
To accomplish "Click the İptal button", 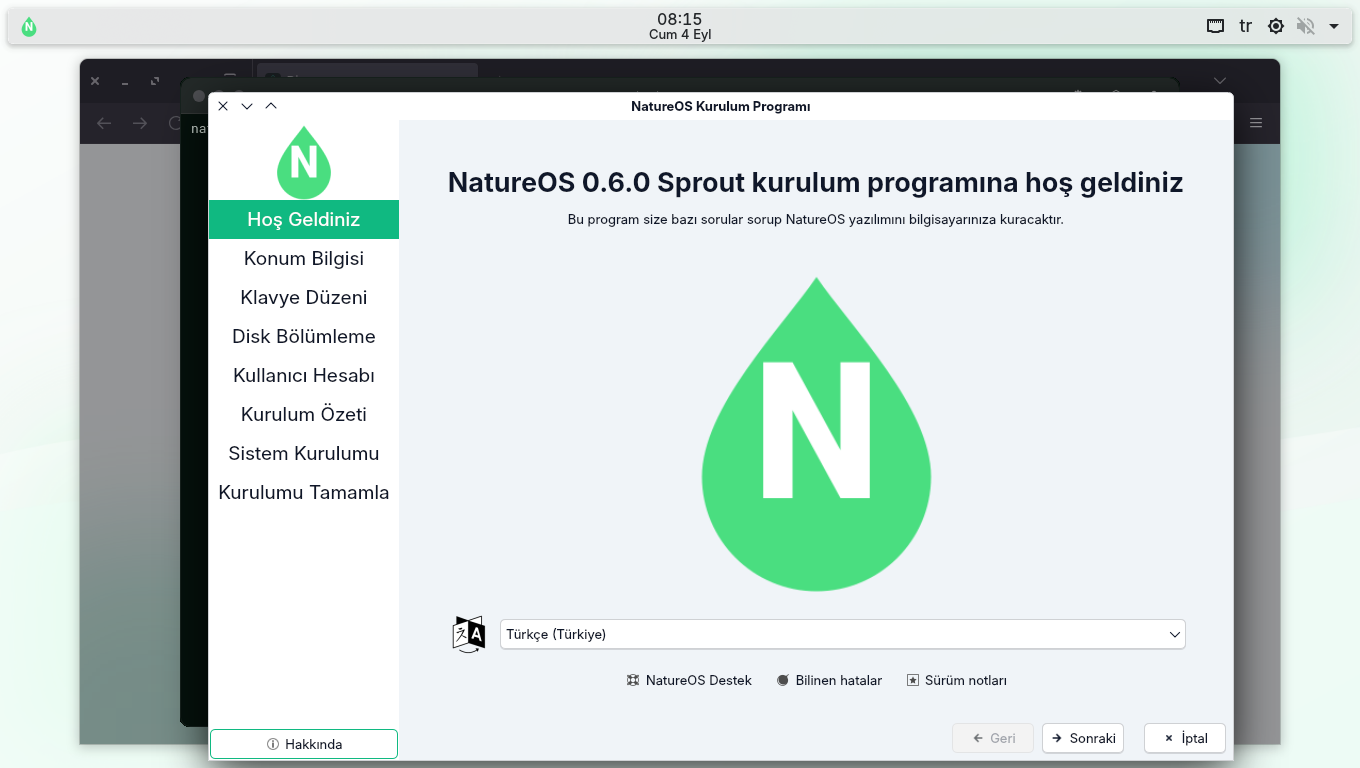I will click(1185, 738).
